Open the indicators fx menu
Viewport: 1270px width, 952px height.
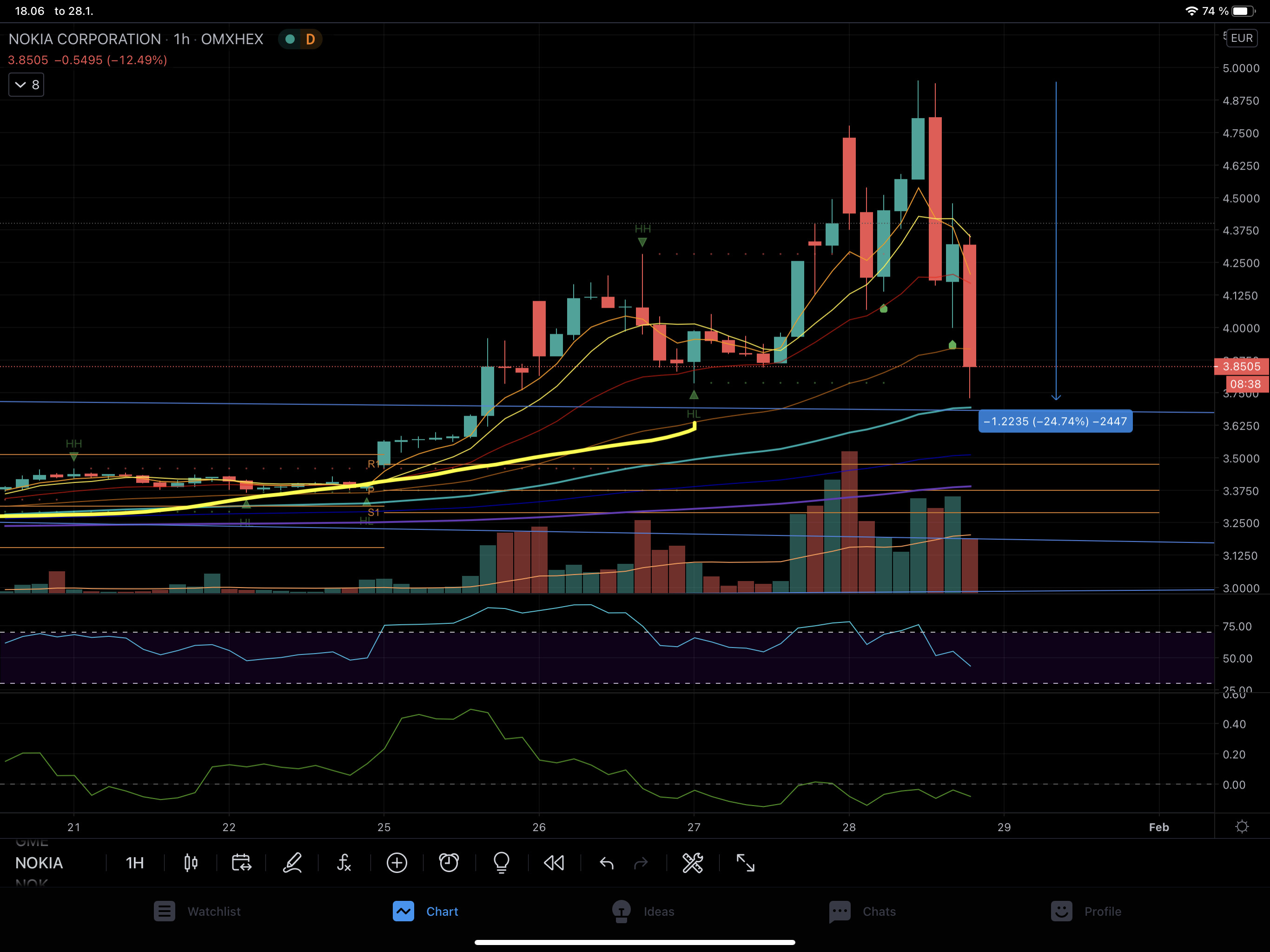click(x=344, y=862)
